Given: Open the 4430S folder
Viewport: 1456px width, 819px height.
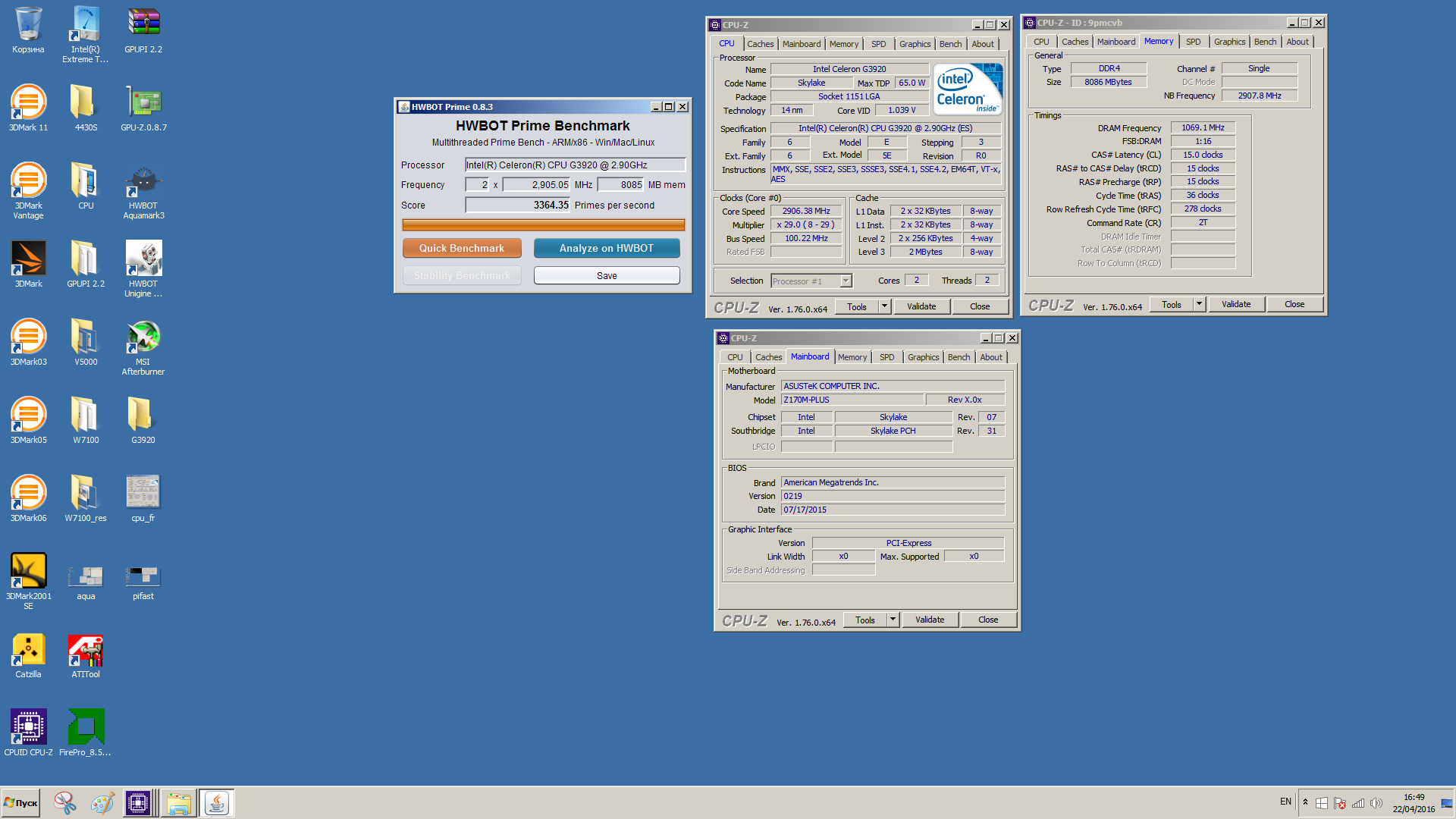Looking at the screenshot, I should coord(86,108).
